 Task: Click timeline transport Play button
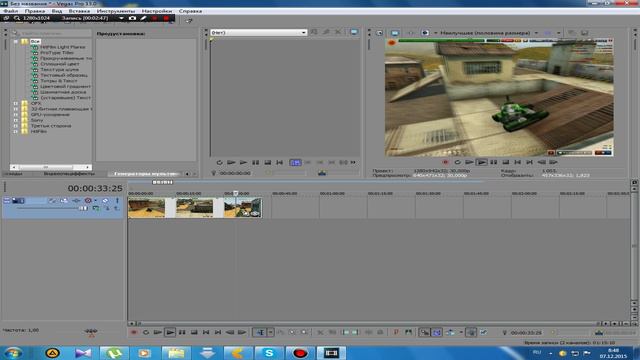pyautogui.click(x=170, y=333)
